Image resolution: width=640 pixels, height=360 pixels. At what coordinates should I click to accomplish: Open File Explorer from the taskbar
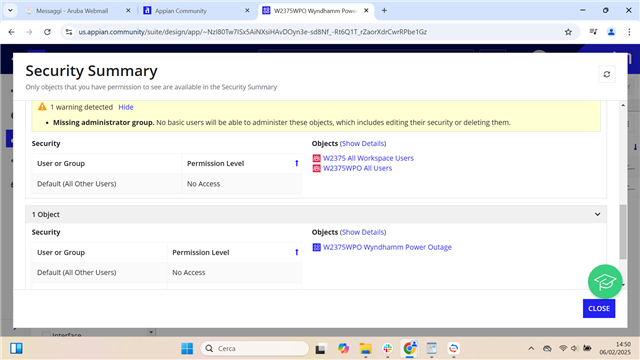[365, 348]
